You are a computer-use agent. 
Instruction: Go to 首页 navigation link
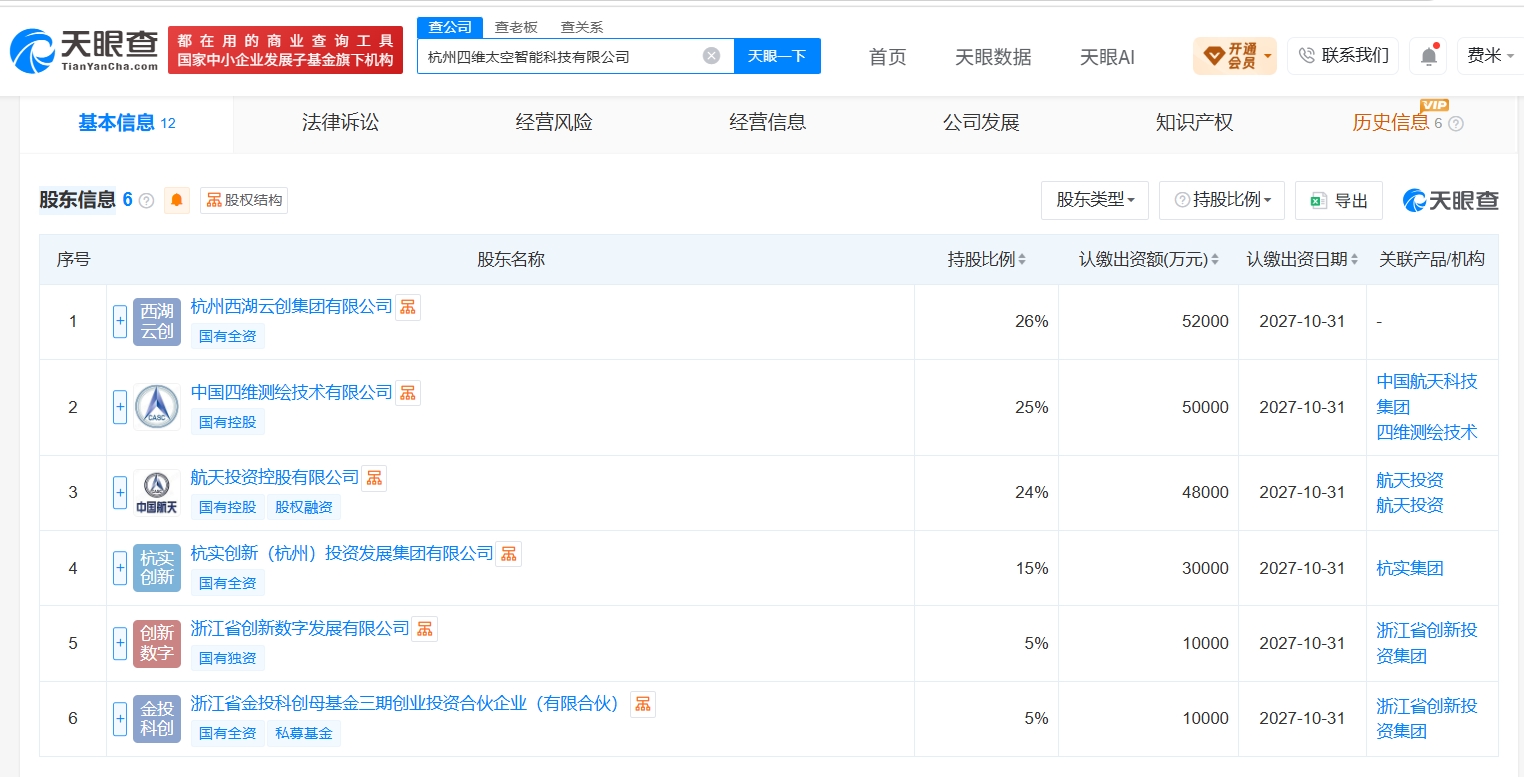click(887, 57)
